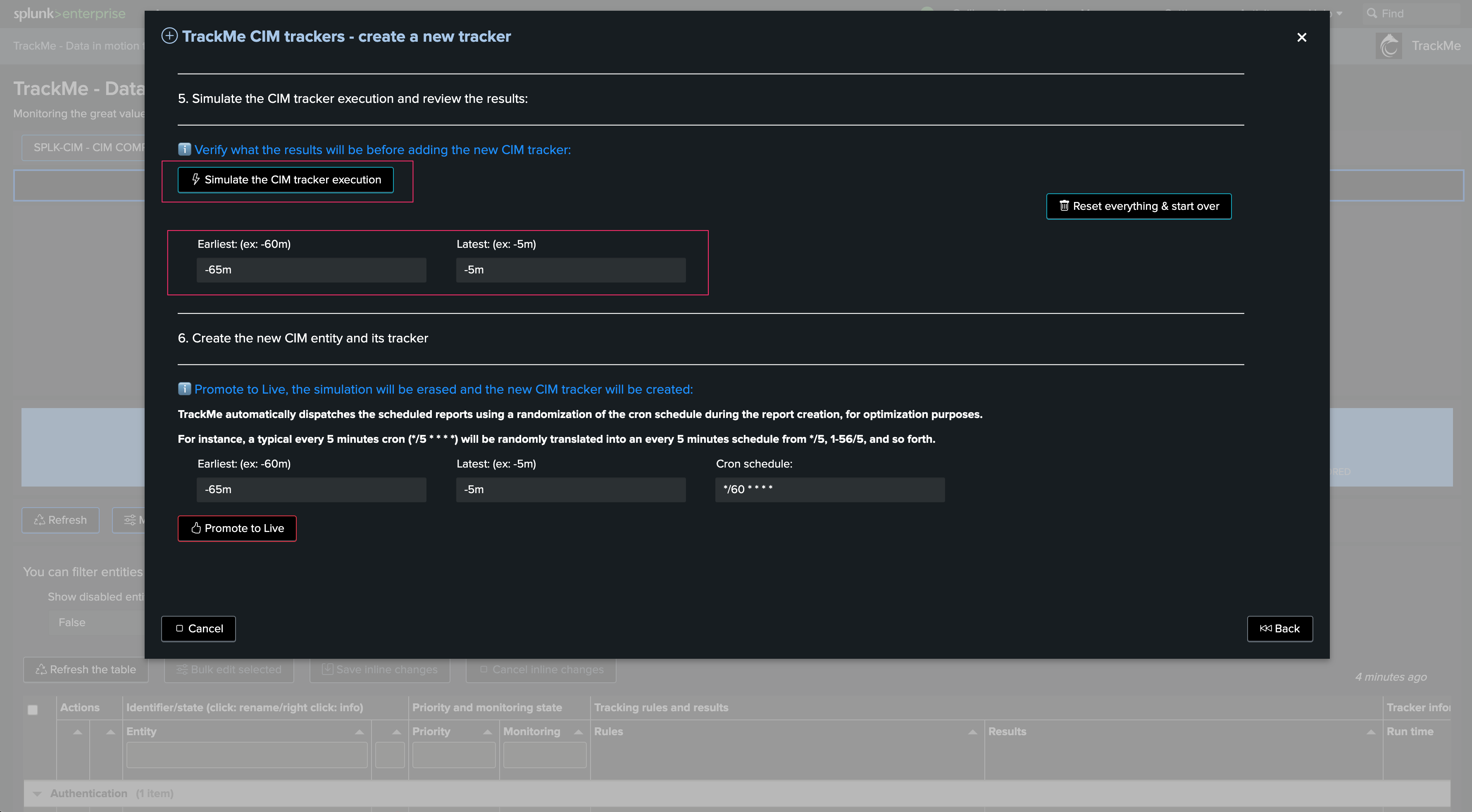
Task: Sort by the Results column arrow
Action: [1371, 731]
